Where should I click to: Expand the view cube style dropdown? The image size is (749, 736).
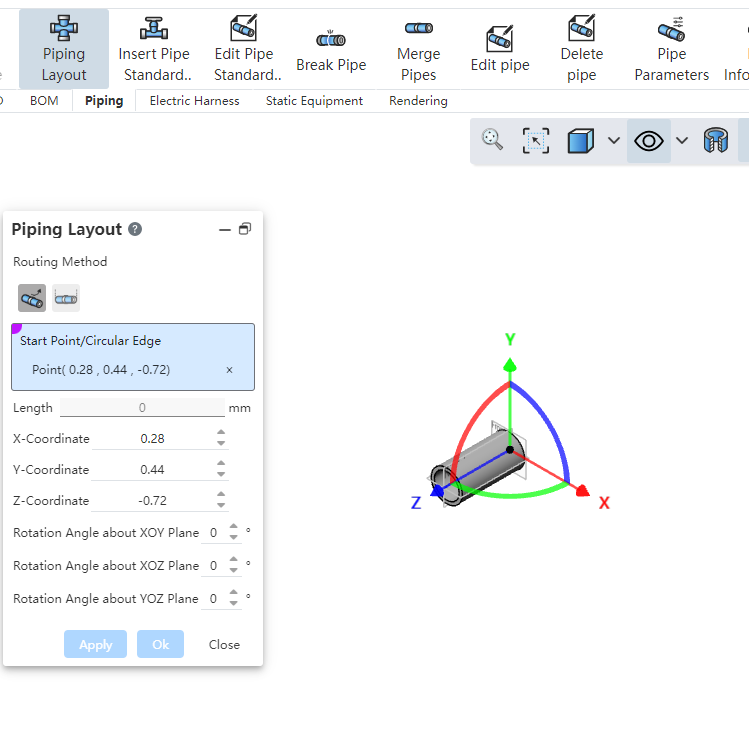tap(614, 141)
